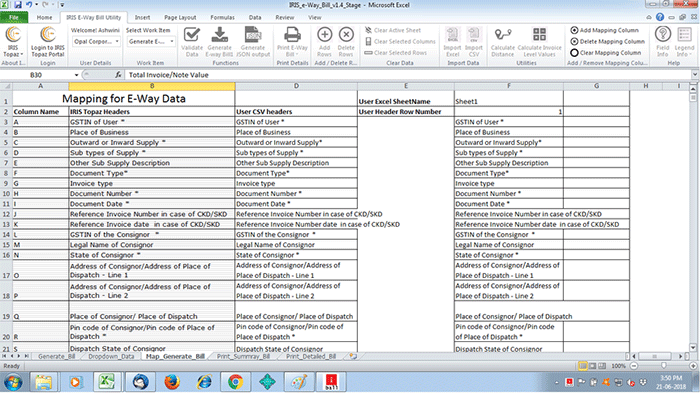
Task: Open the Insert ribbon tab
Action: 142,17
